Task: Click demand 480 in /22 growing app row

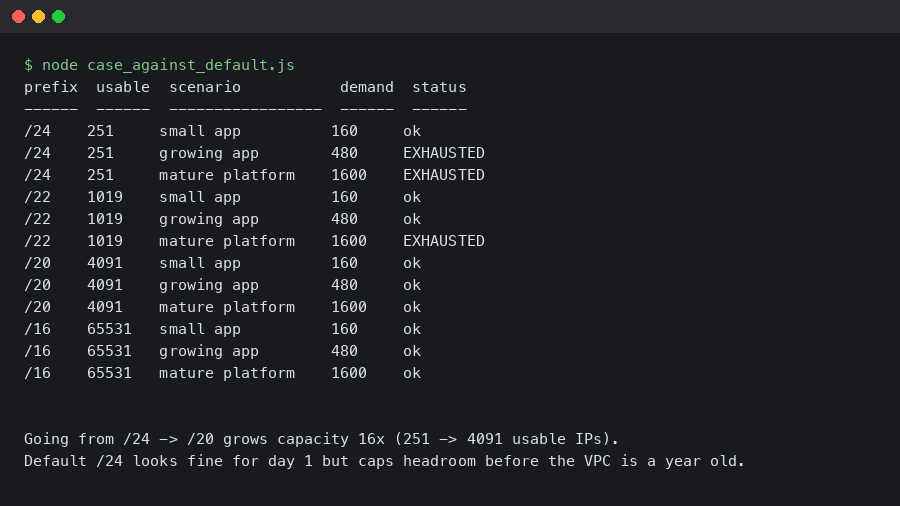Action: coord(344,219)
